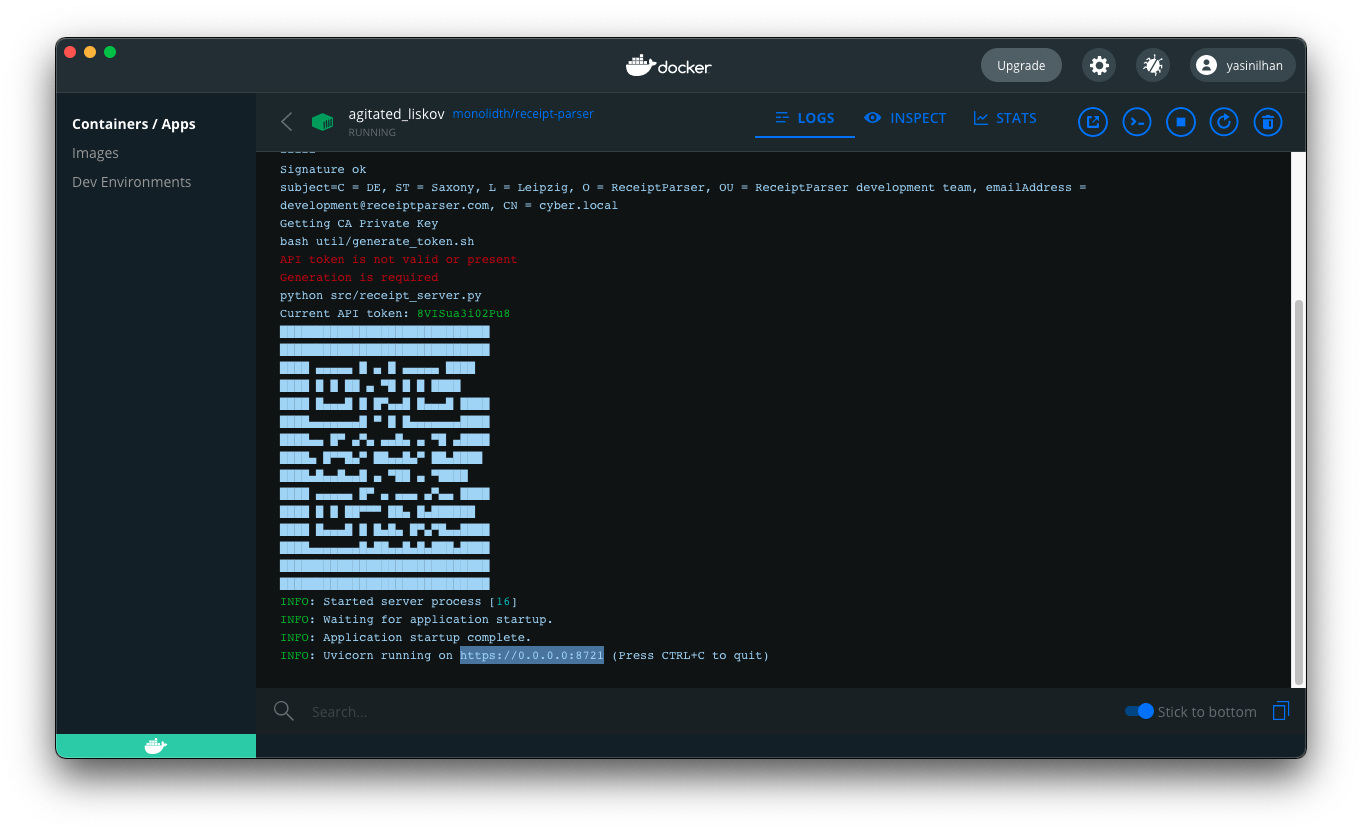Image resolution: width=1362 pixels, height=832 pixels.
Task: Go back with the left chevron arrow
Action: pos(286,121)
